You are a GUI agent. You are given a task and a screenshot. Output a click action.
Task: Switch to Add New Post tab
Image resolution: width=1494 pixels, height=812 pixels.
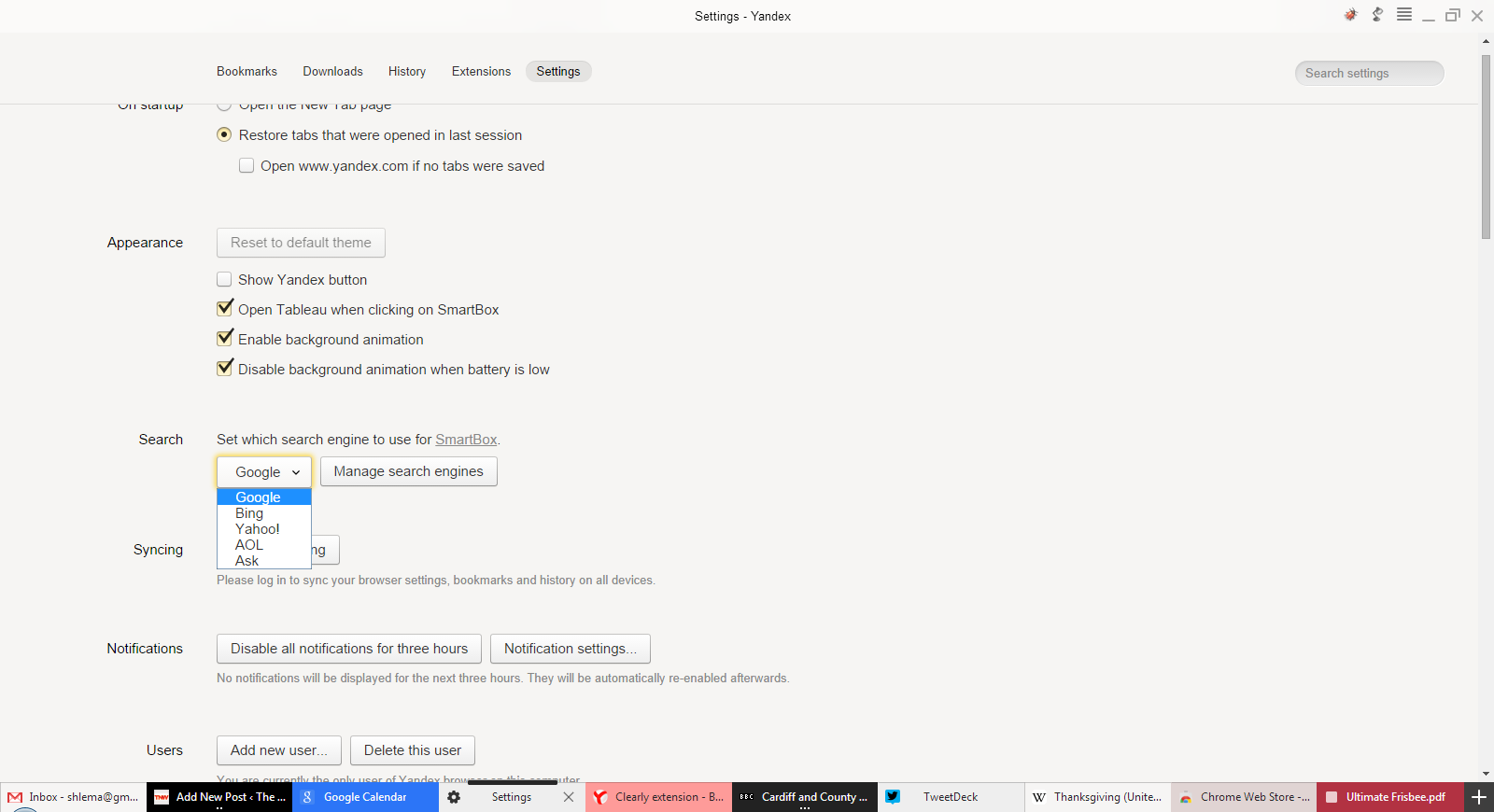(x=219, y=797)
